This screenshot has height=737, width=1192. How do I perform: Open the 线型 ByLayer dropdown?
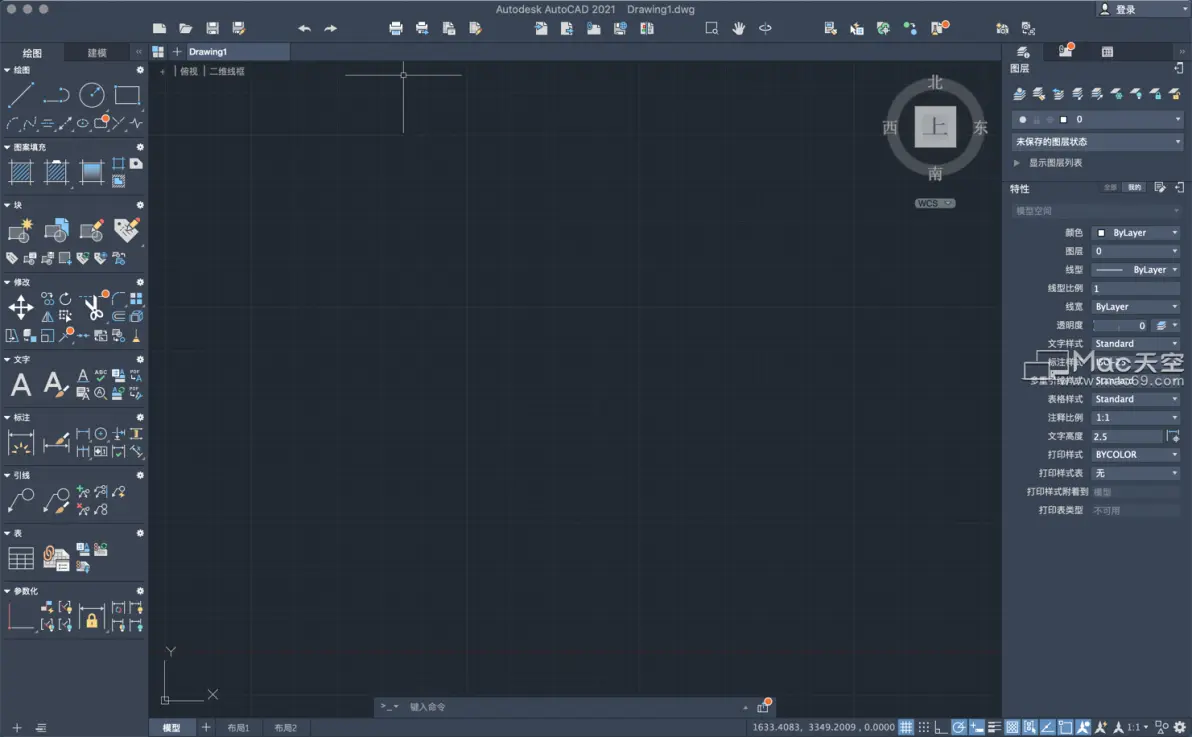point(1136,269)
